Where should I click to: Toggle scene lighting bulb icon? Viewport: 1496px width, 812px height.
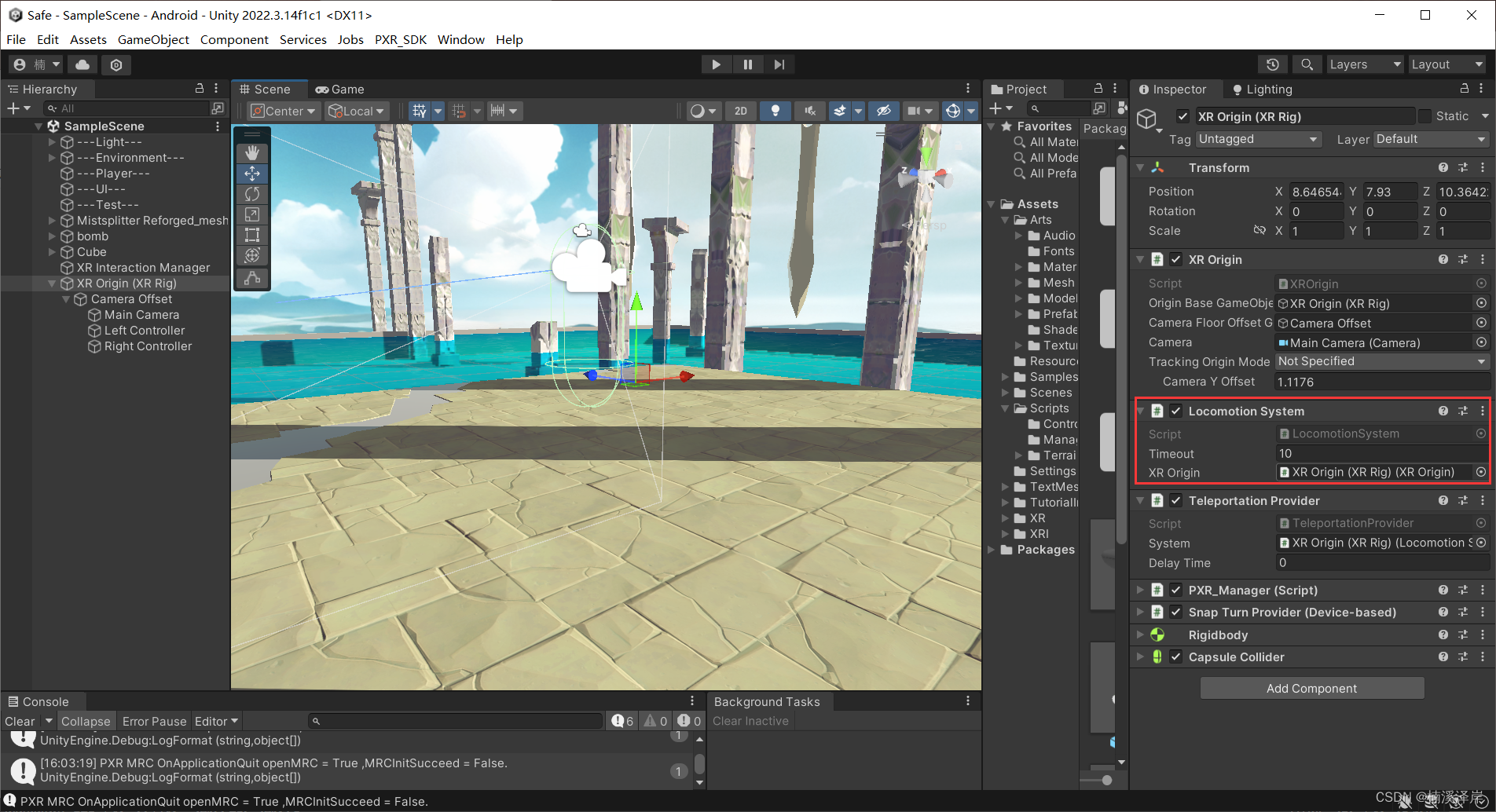click(x=775, y=111)
